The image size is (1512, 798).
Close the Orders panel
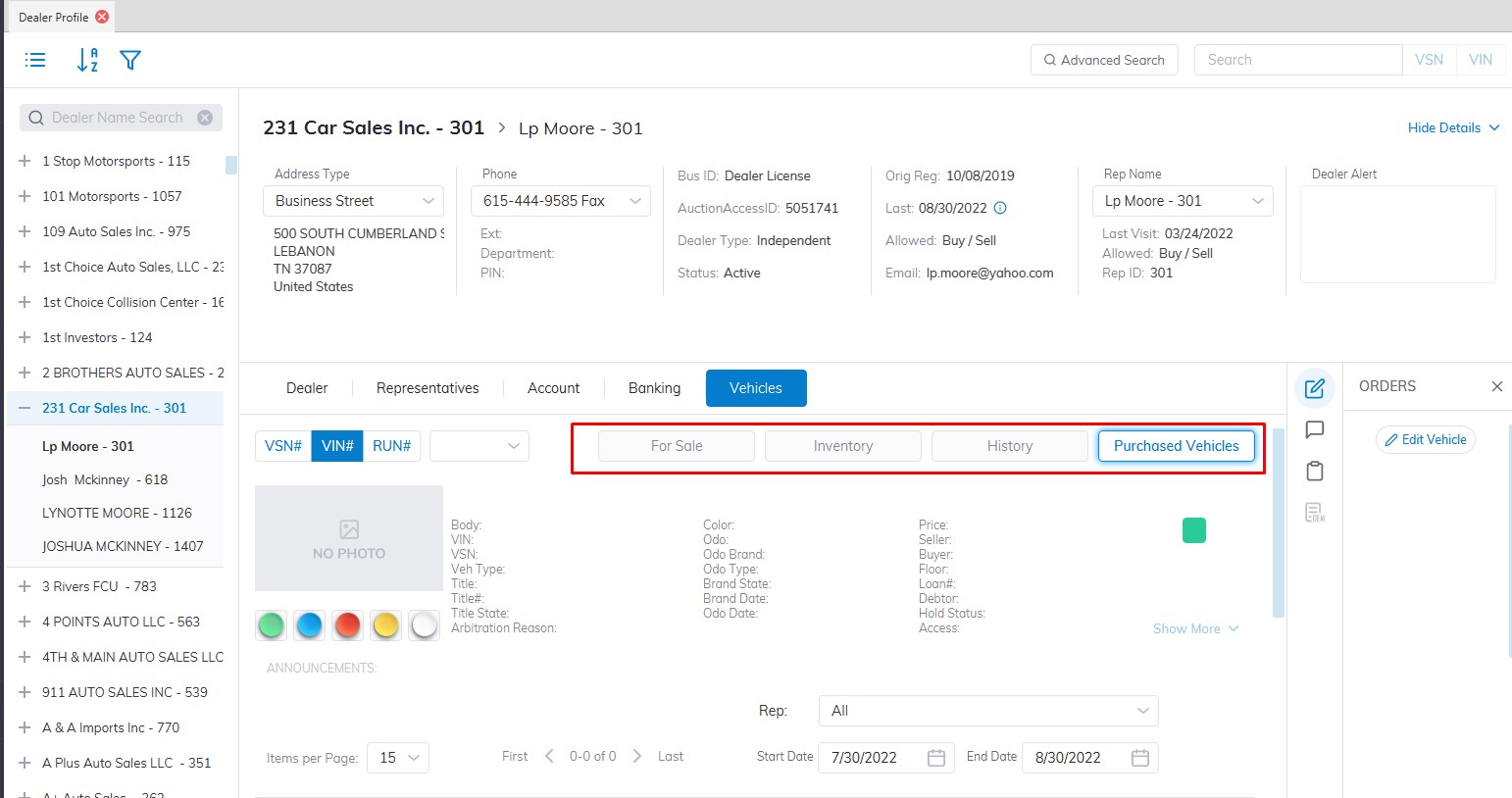(x=1496, y=386)
